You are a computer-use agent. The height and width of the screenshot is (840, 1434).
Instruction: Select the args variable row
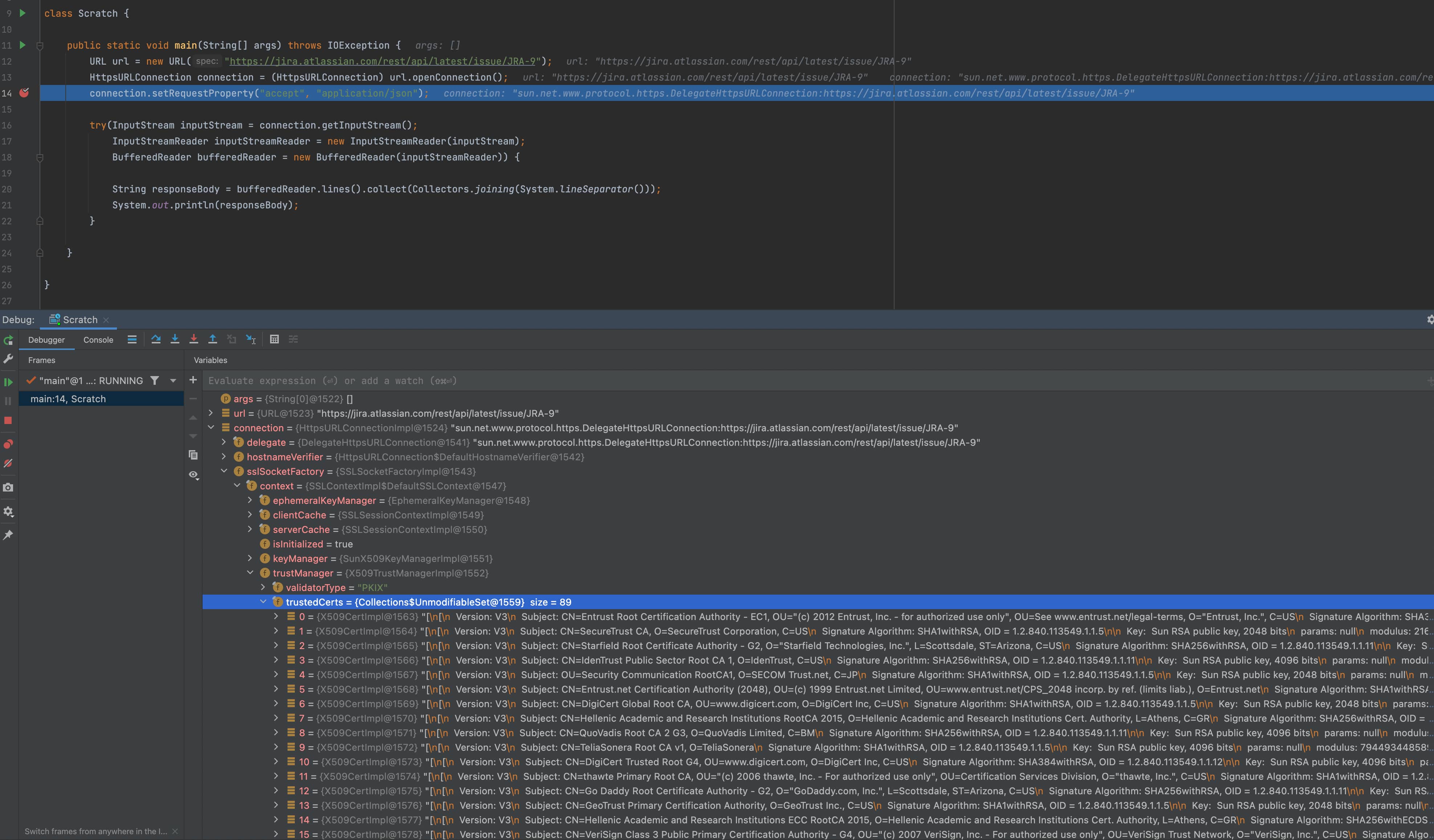click(x=818, y=399)
